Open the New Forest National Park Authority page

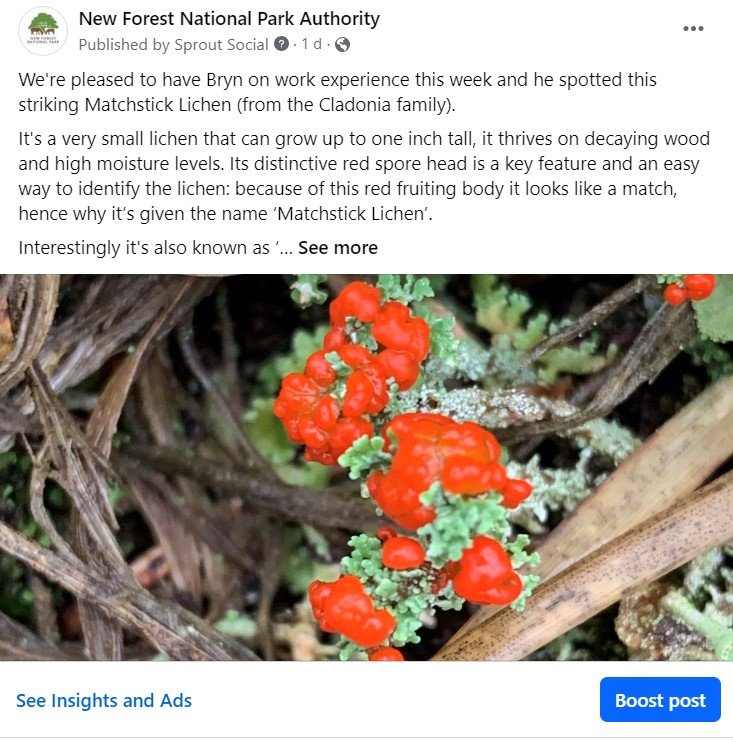coord(229,19)
